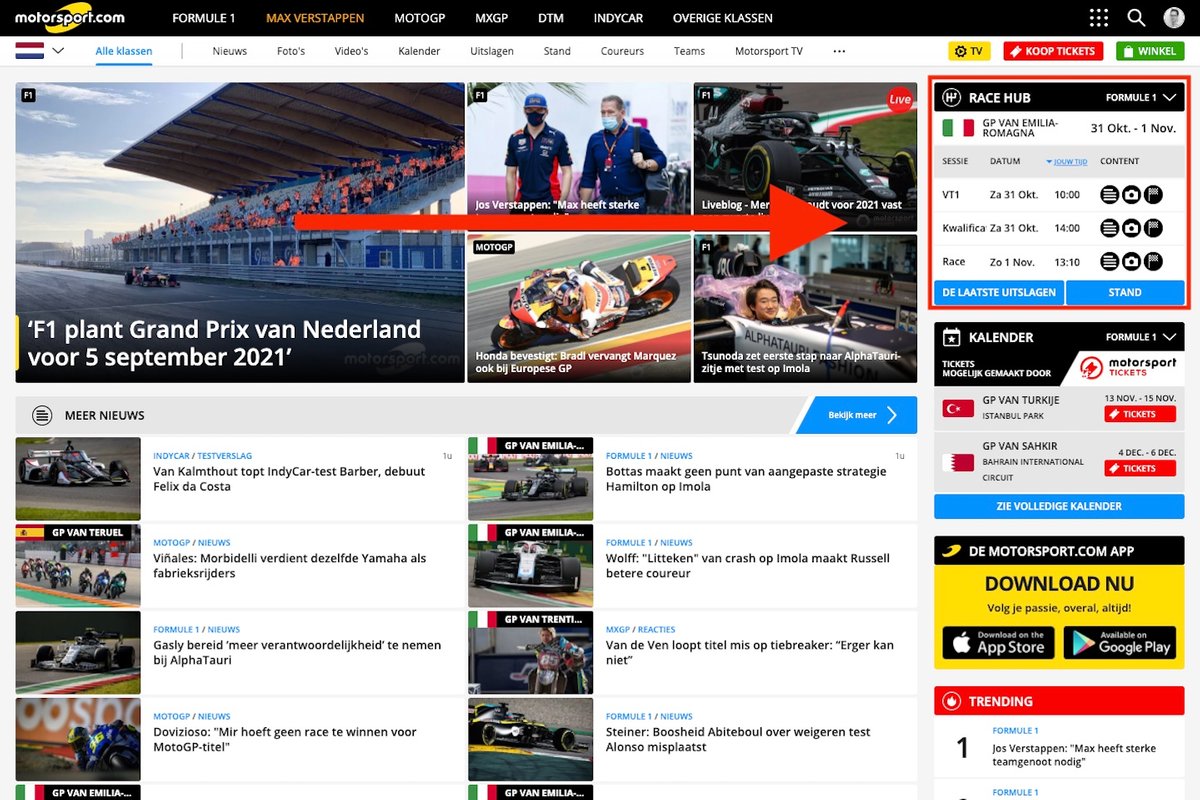Click the Stand button in Race Hub

click(x=1125, y=292)
